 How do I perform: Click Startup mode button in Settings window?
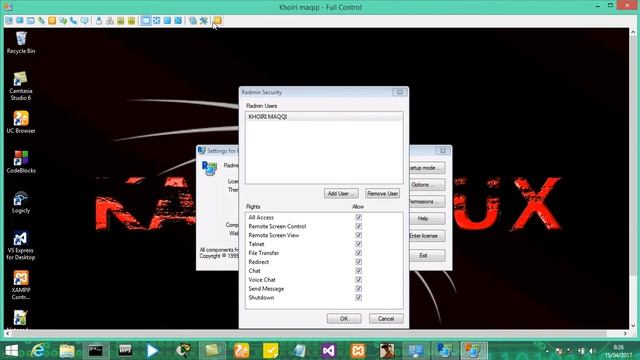tap(427, 168)
